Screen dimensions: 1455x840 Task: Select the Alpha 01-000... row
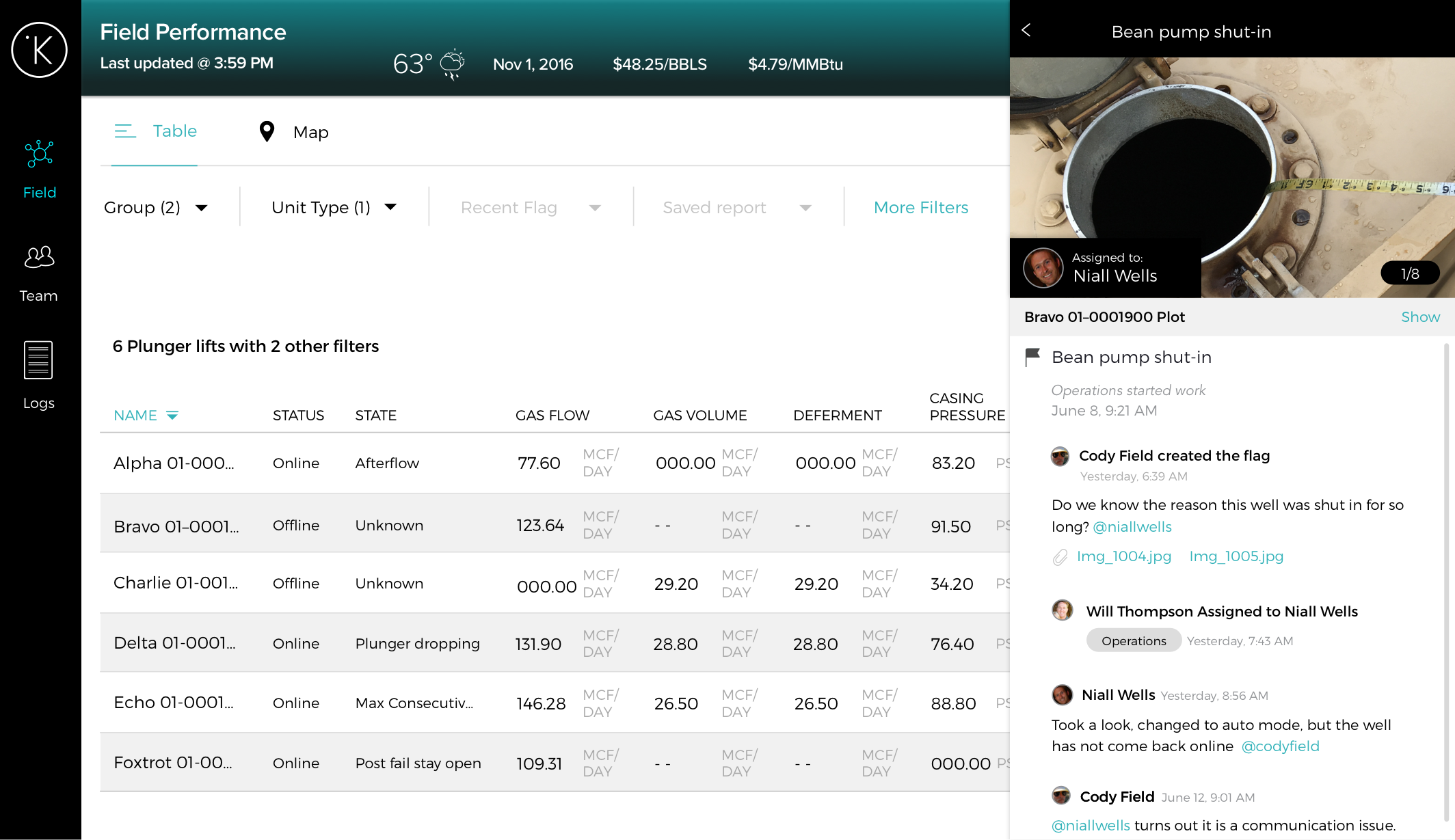[555, 463]
